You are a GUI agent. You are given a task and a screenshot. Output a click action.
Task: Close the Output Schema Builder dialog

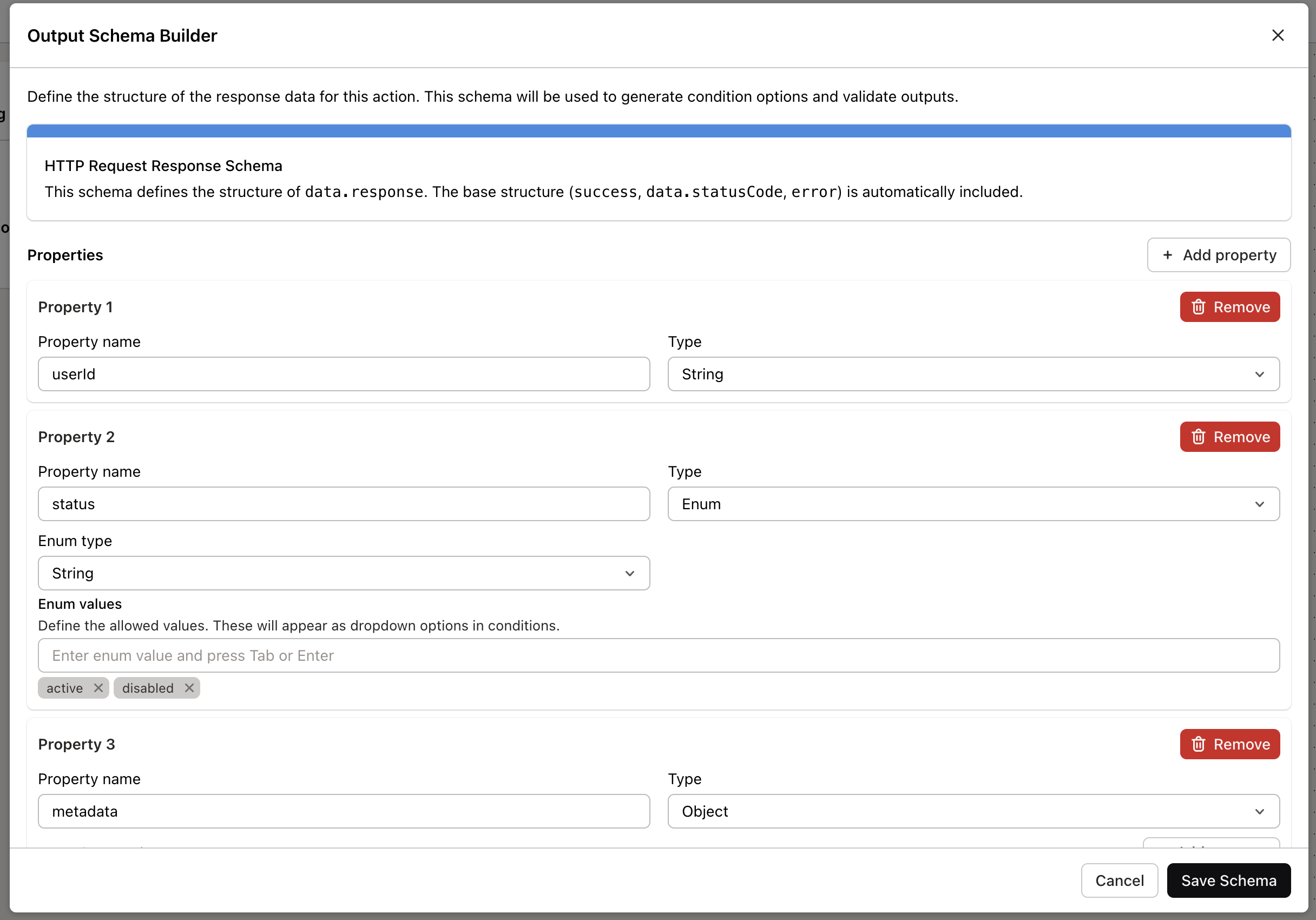click(1277, 36)
